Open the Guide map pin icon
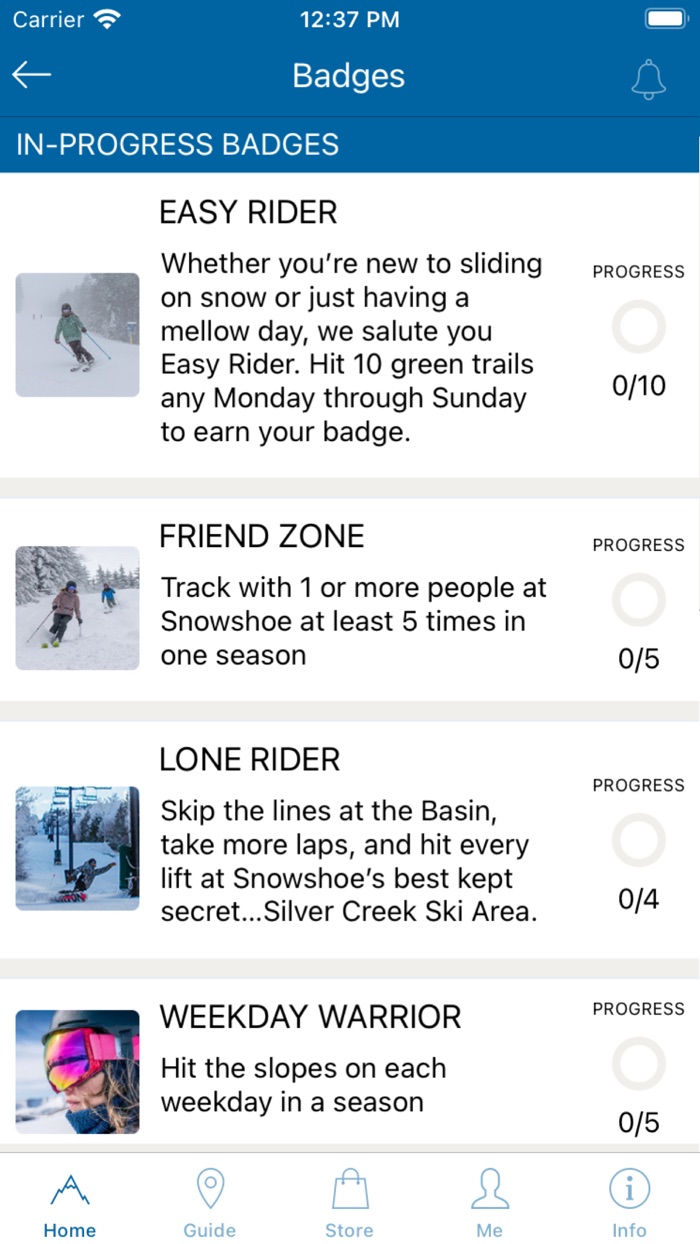Screen dimensions: 700x1244 click(x=209, y=1189)
